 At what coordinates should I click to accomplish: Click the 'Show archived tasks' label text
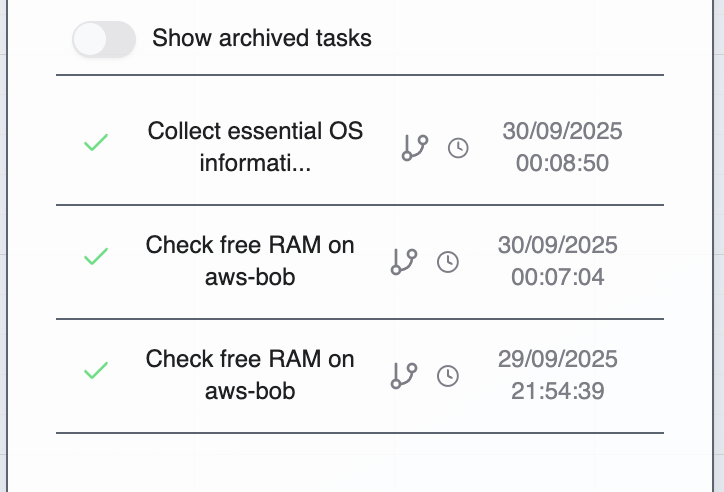[x=261, y=39]
